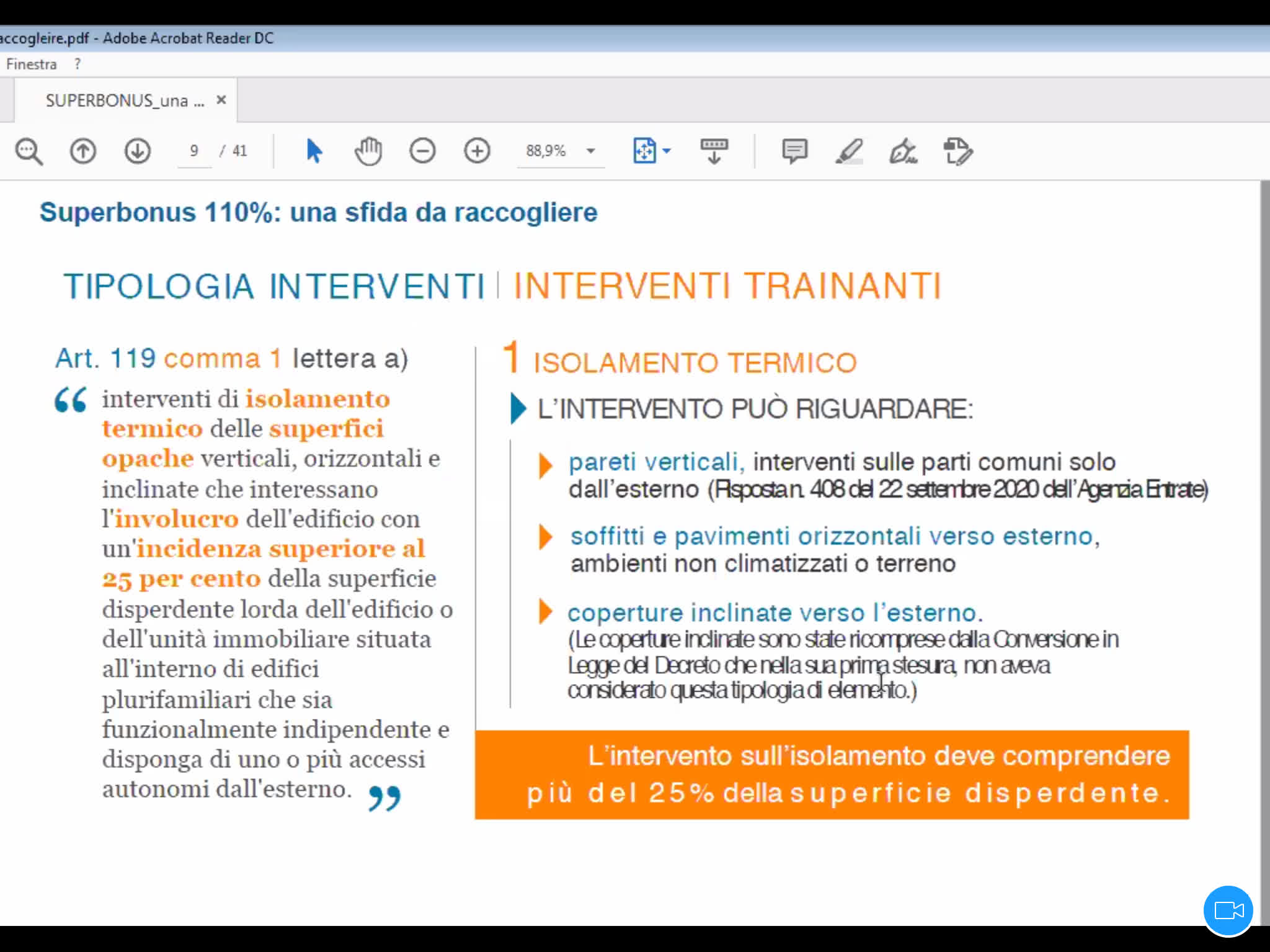The image size is (1270, 952).
Task: Click the page number field showing 9
Action: (x=194, y=151)
